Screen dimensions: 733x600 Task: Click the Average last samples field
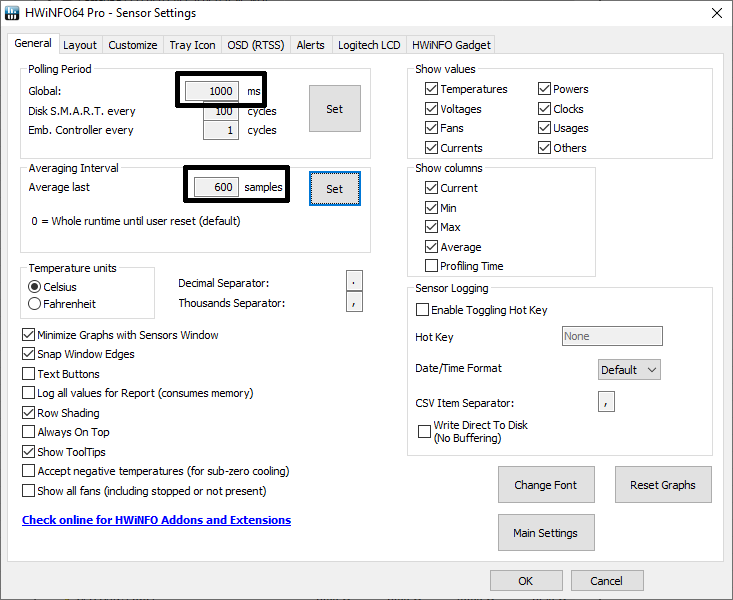[216, 187]
